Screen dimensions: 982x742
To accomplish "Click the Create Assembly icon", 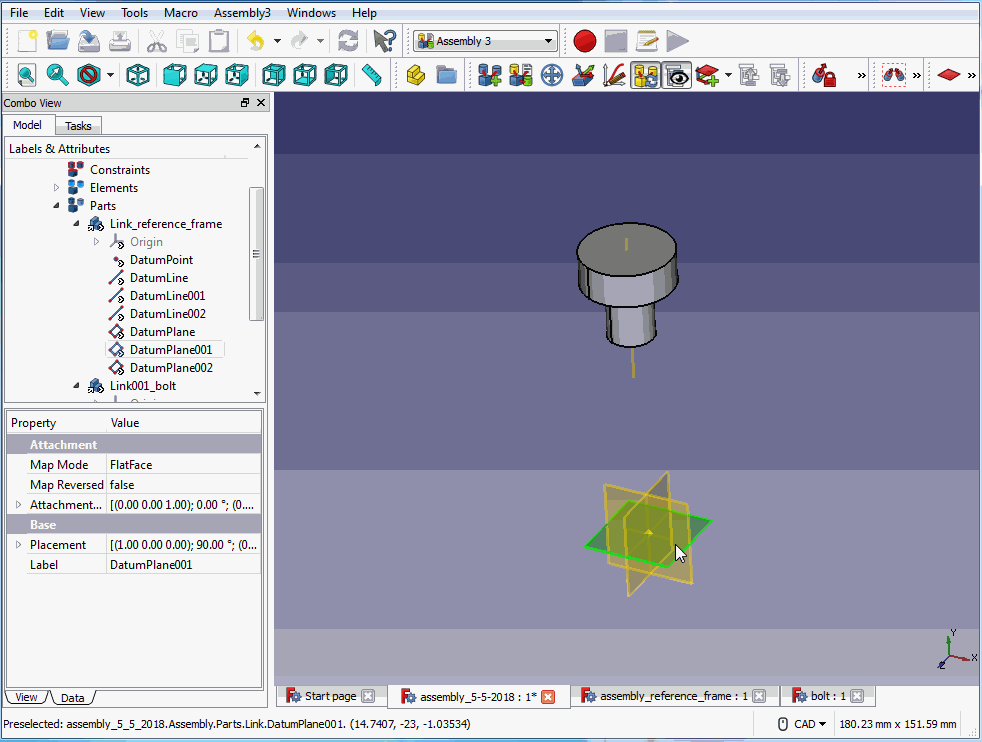I will (489, 75).
